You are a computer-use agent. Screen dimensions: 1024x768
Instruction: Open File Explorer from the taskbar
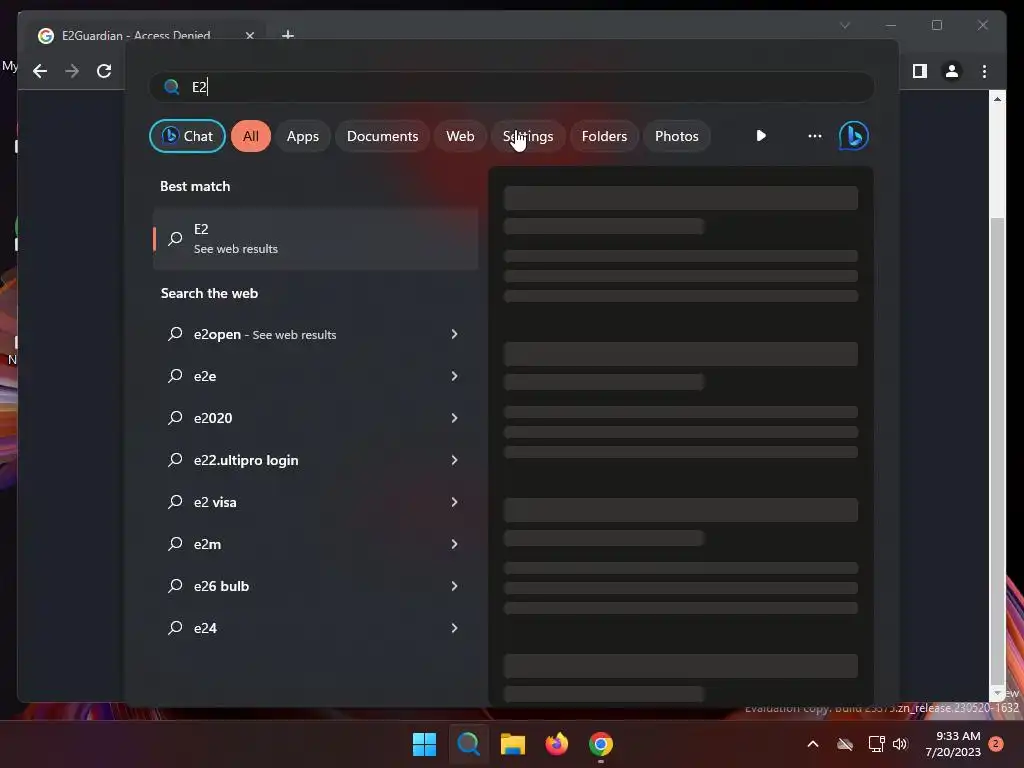pos(513,744)
